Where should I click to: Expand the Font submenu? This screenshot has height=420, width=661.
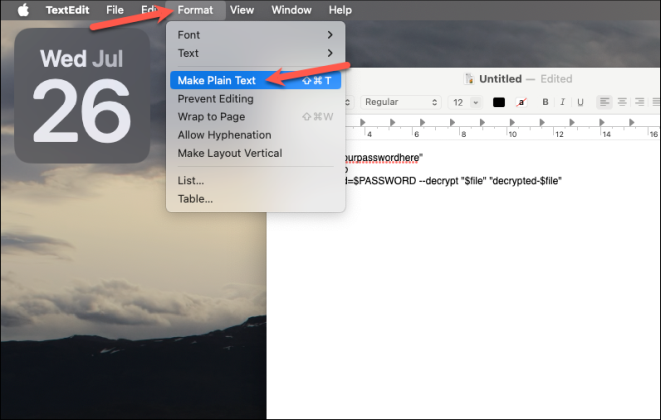click(255, 35)
